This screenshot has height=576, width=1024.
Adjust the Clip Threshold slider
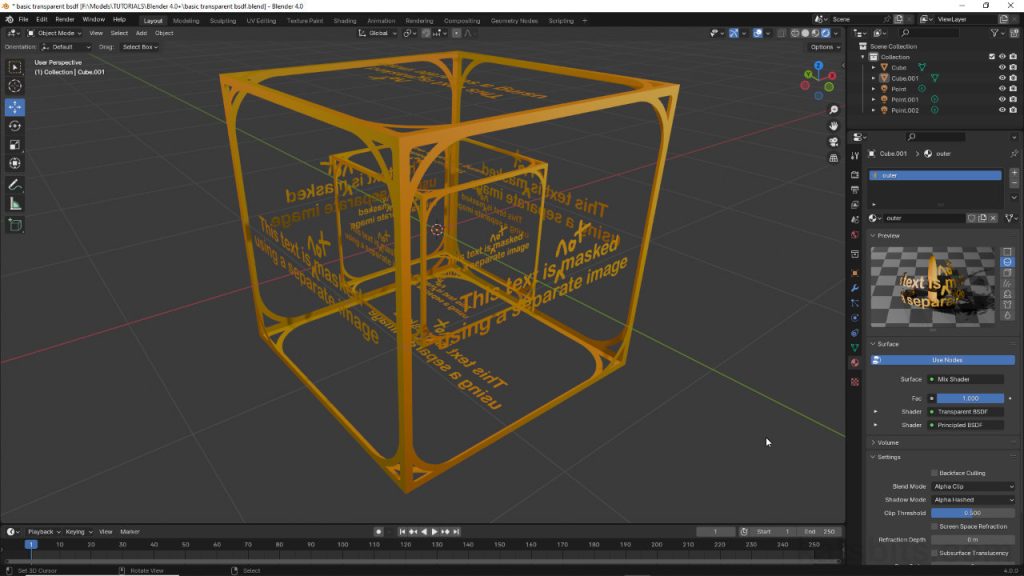pos(972,513)
